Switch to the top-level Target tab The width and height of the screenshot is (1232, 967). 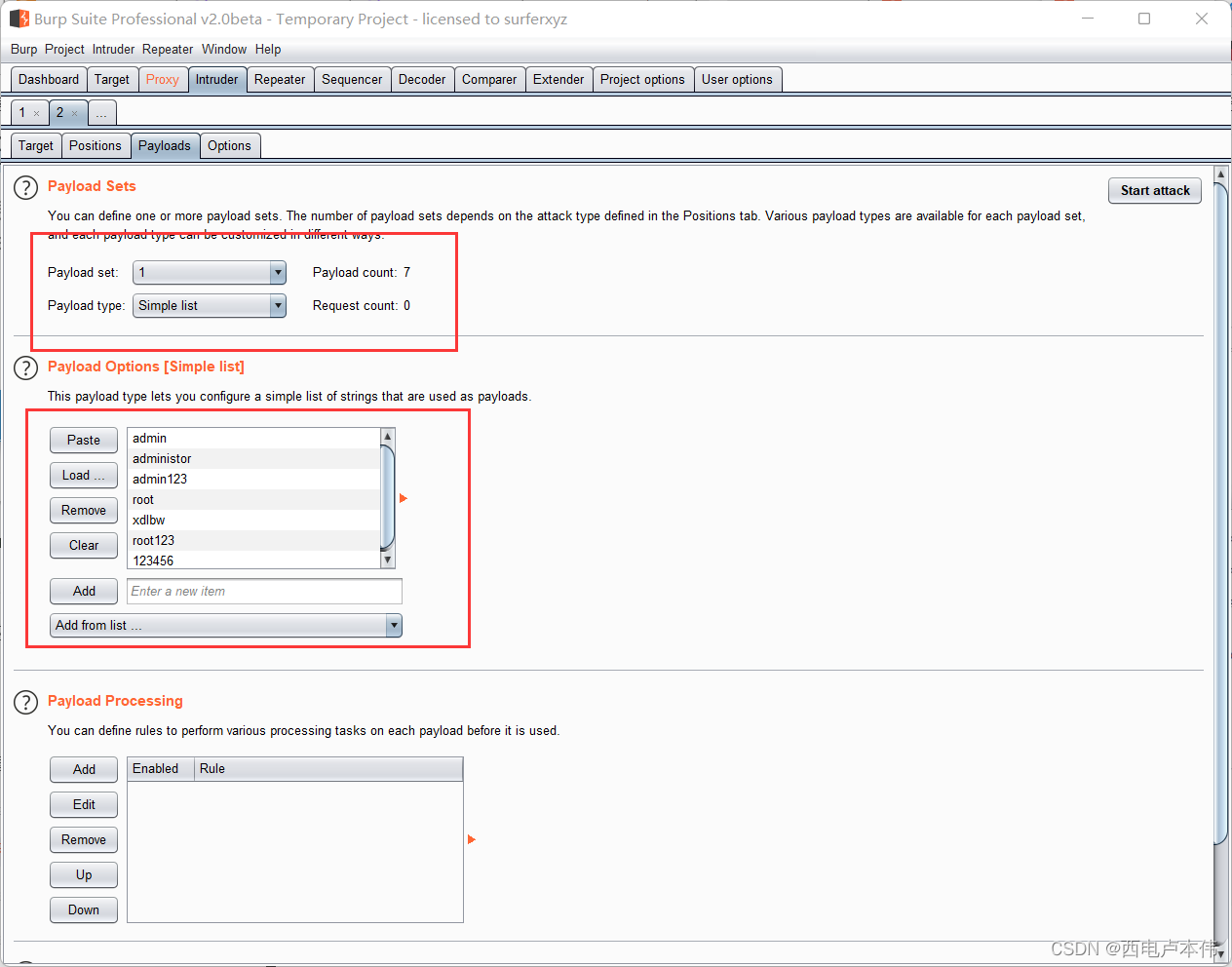coord(112,80)
